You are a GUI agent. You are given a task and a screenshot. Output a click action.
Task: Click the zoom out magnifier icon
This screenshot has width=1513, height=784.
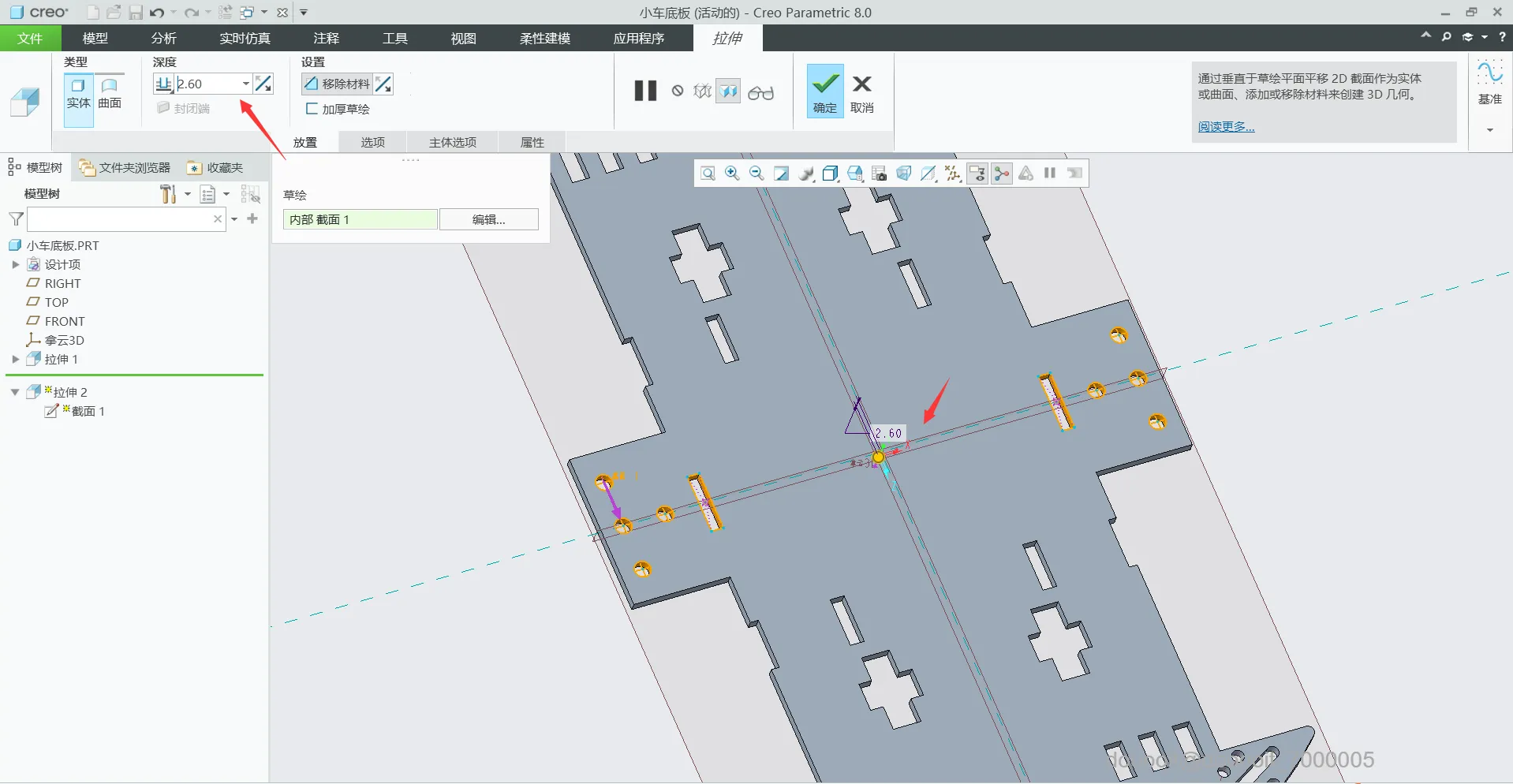point(756,174)
